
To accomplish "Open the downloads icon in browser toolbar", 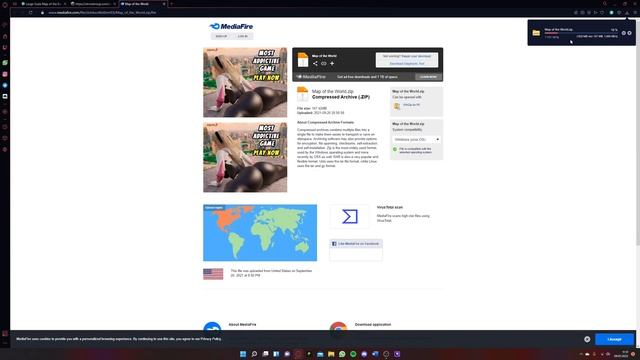I will point(627,13).
